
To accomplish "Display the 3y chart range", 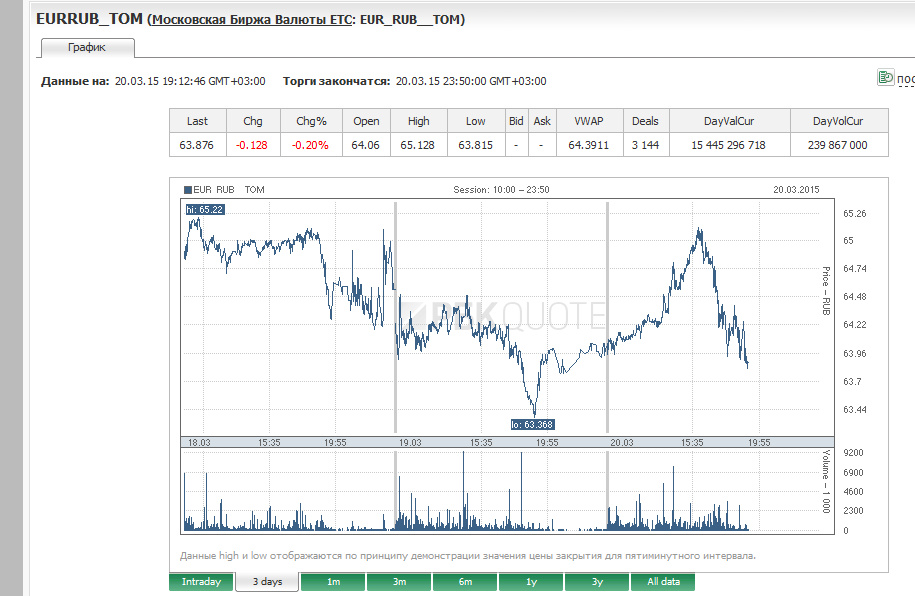I will (x=597, y=581).
